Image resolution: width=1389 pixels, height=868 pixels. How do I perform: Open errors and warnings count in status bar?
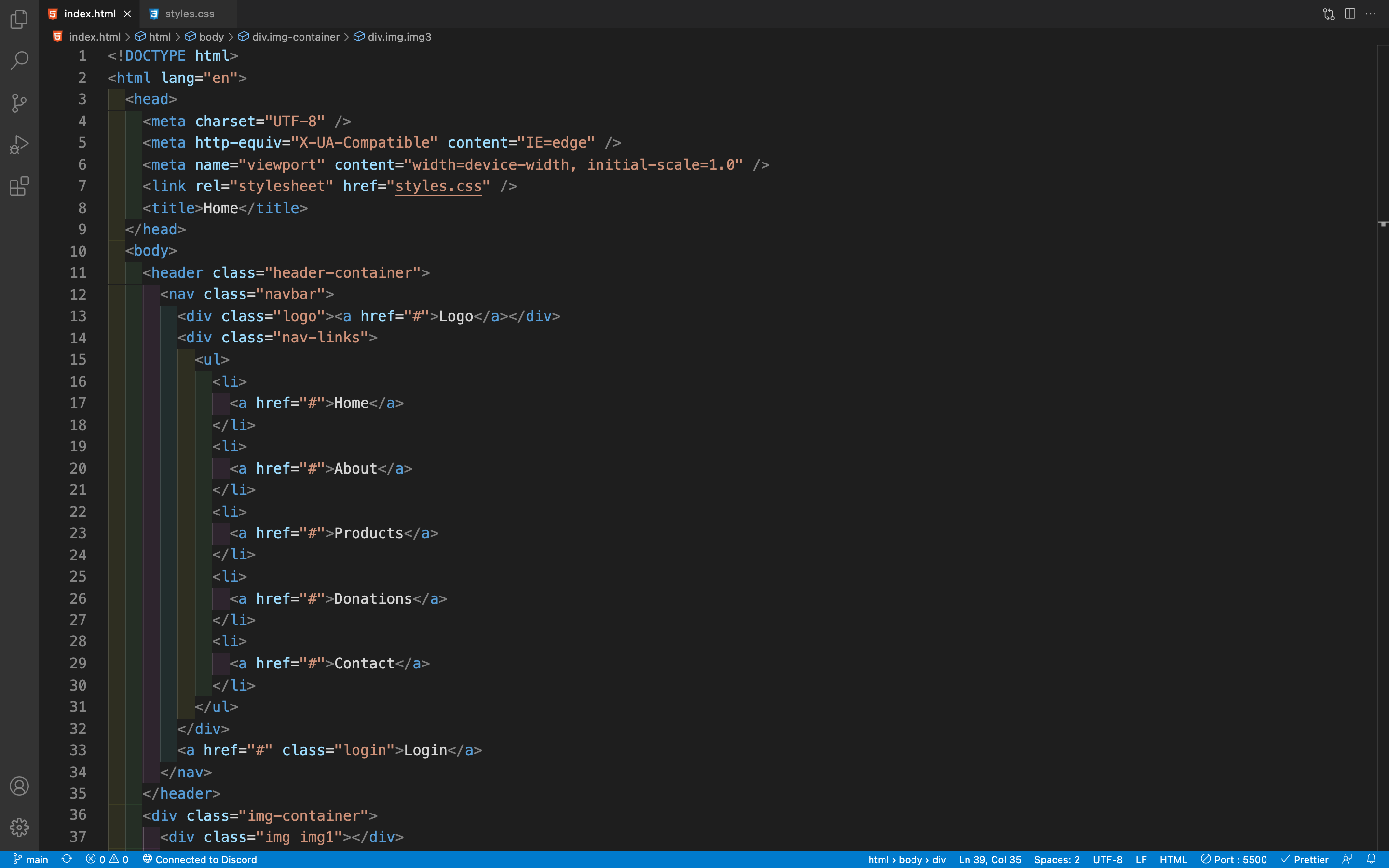(x=107, y=859)
